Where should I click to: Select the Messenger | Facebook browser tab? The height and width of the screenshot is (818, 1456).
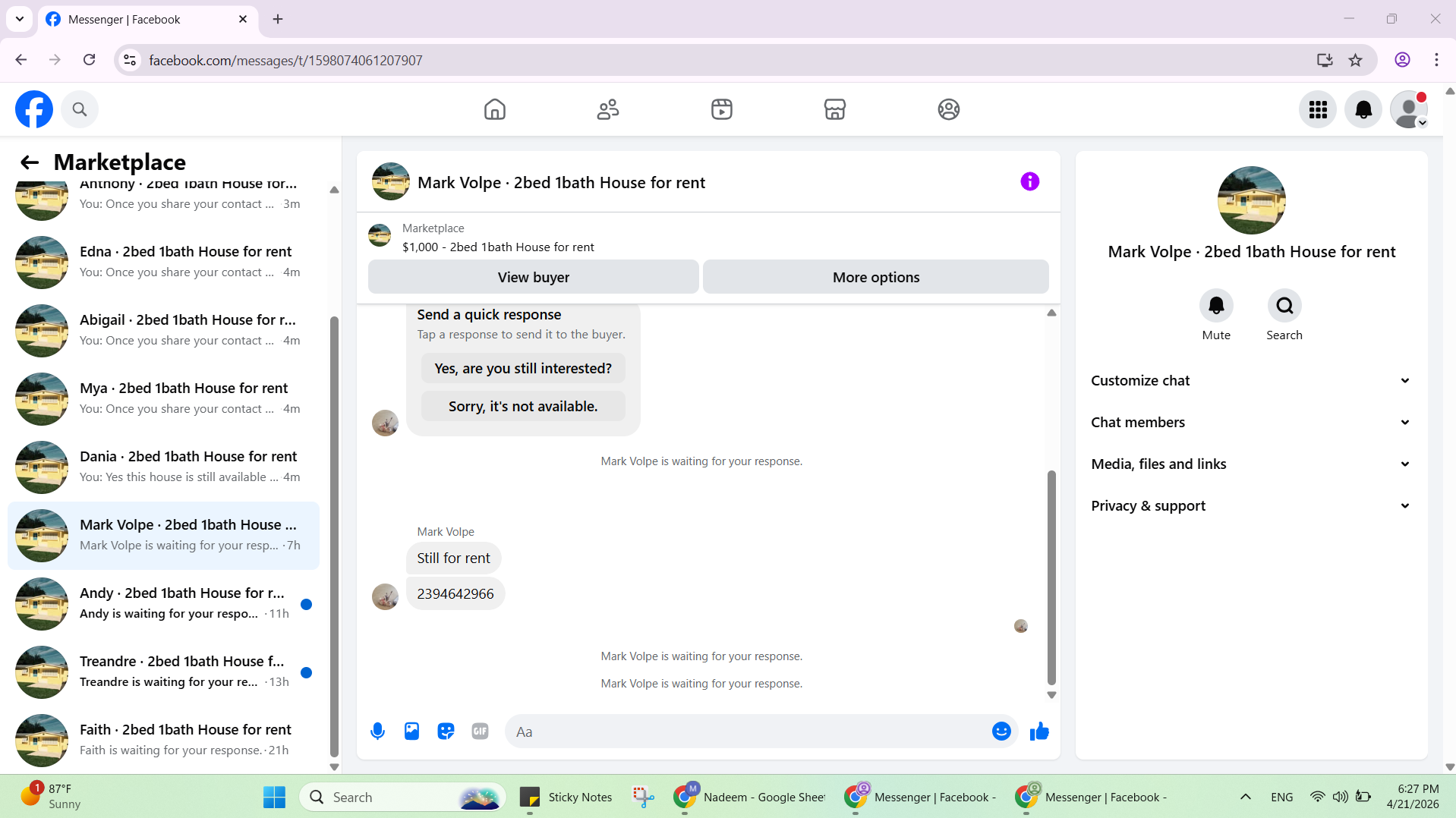147,20
